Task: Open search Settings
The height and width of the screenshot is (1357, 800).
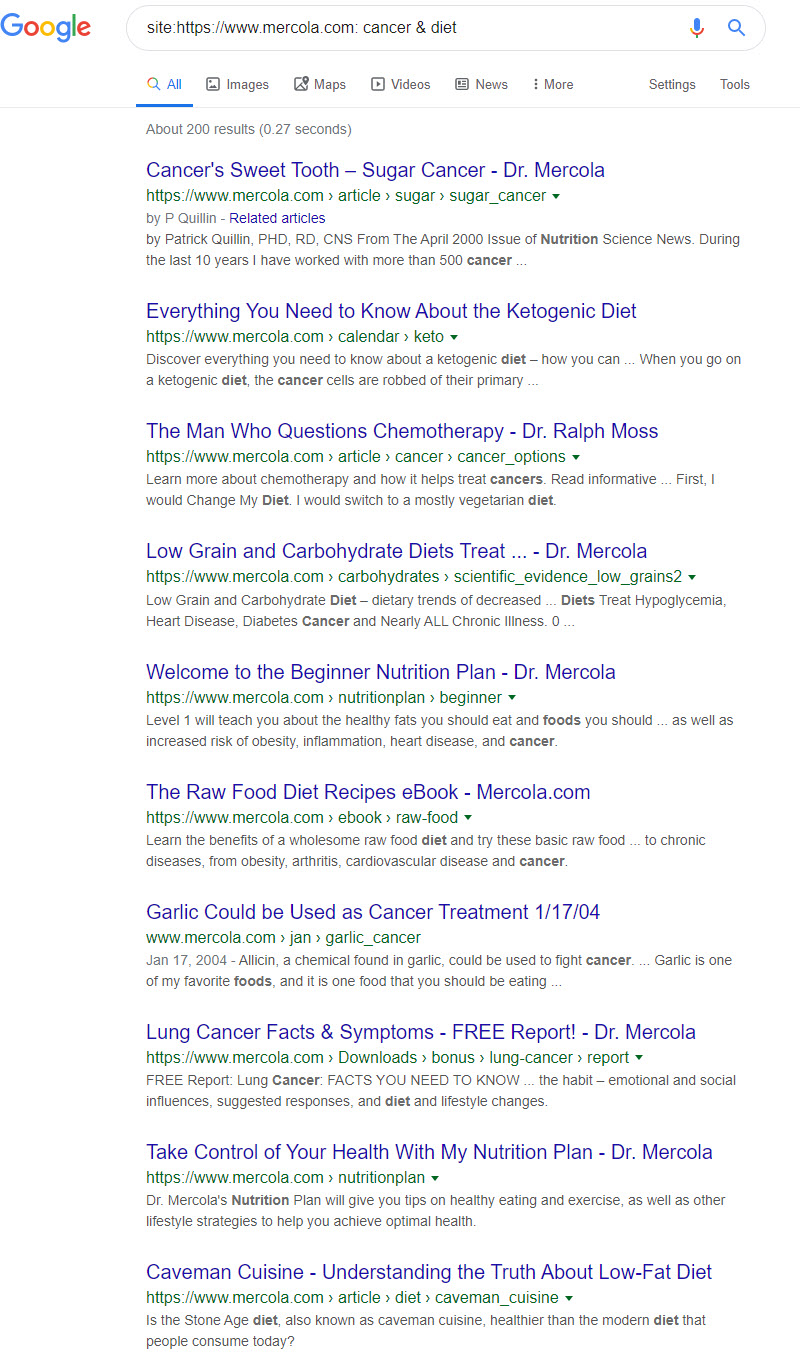Action: tap(672, 84)
